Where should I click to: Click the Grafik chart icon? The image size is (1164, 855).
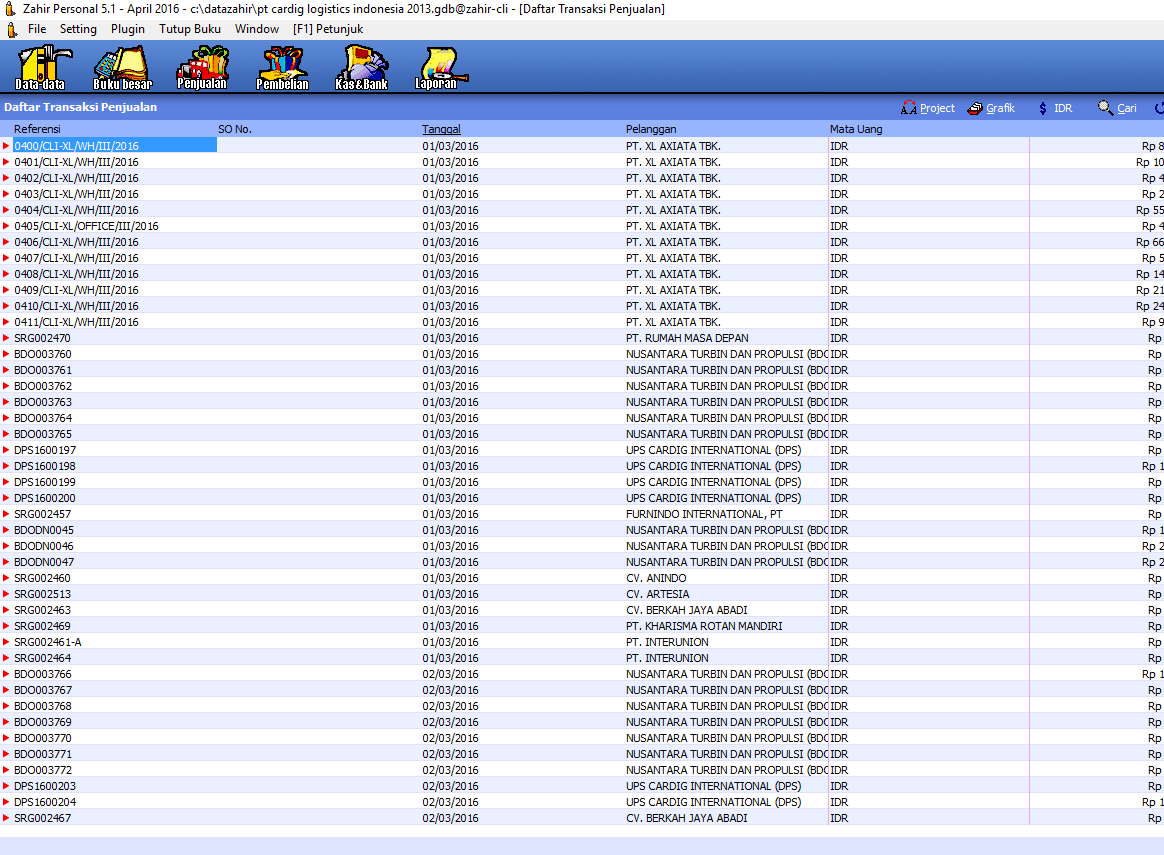(x=975, y=108)
